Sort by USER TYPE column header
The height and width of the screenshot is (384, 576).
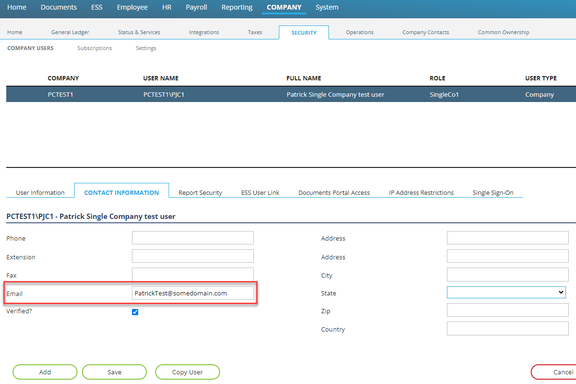coord(541,78)
